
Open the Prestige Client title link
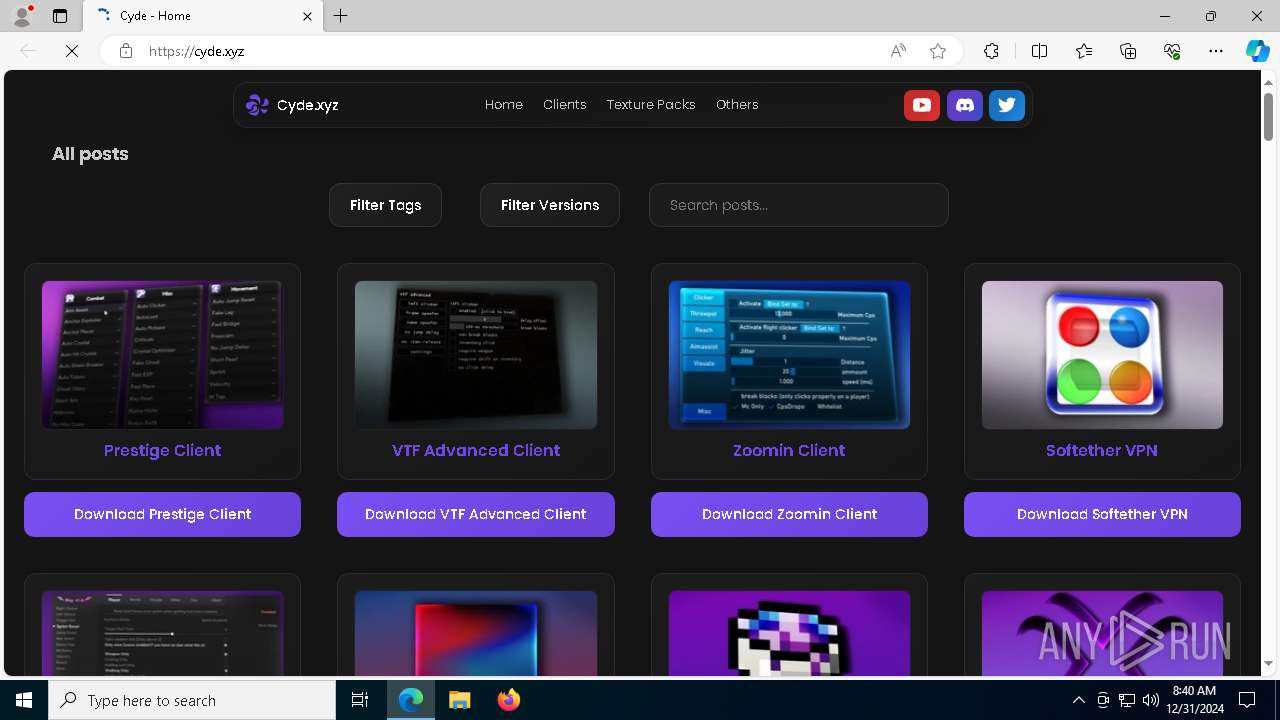162,450
